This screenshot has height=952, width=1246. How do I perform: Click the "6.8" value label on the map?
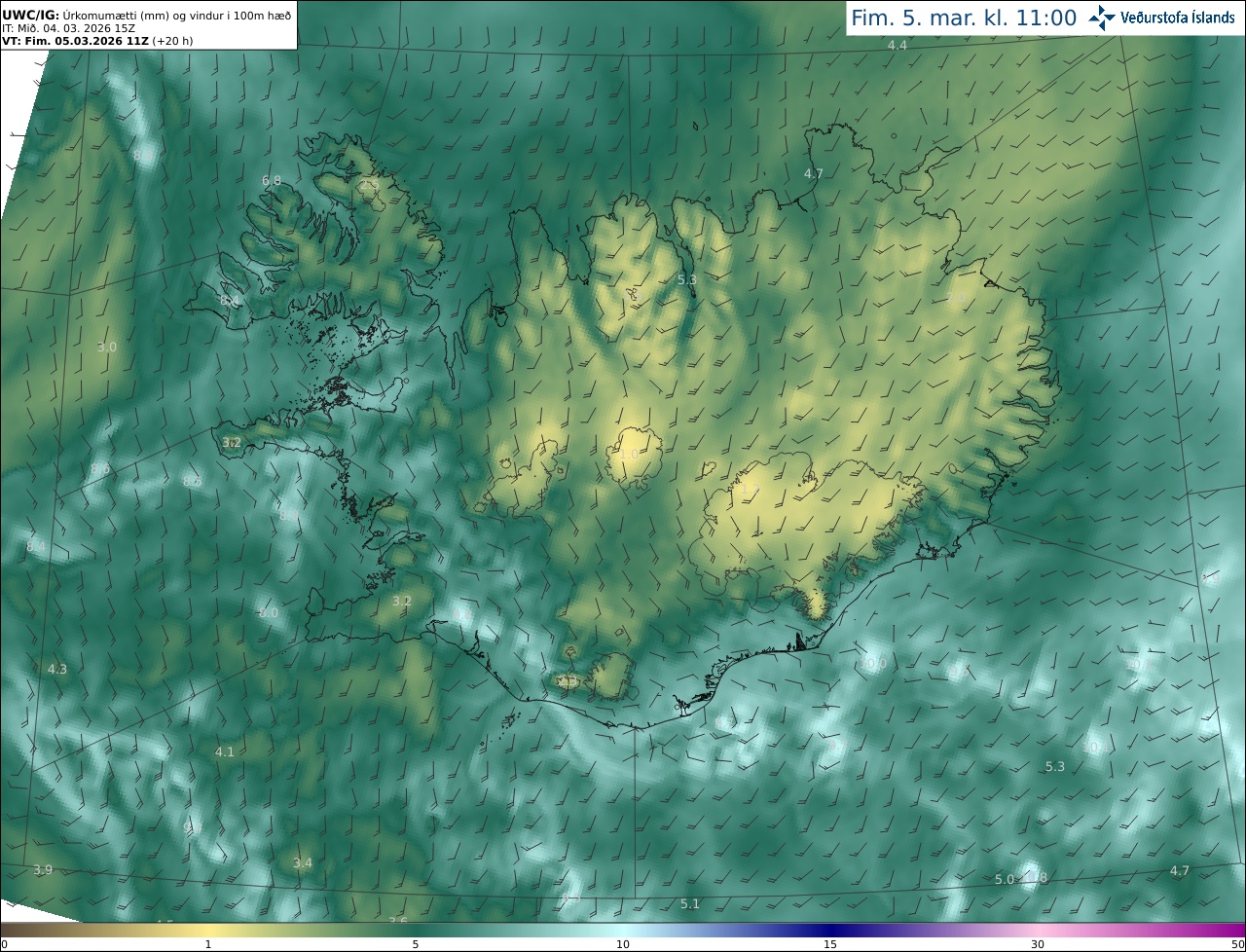(272, 180)
